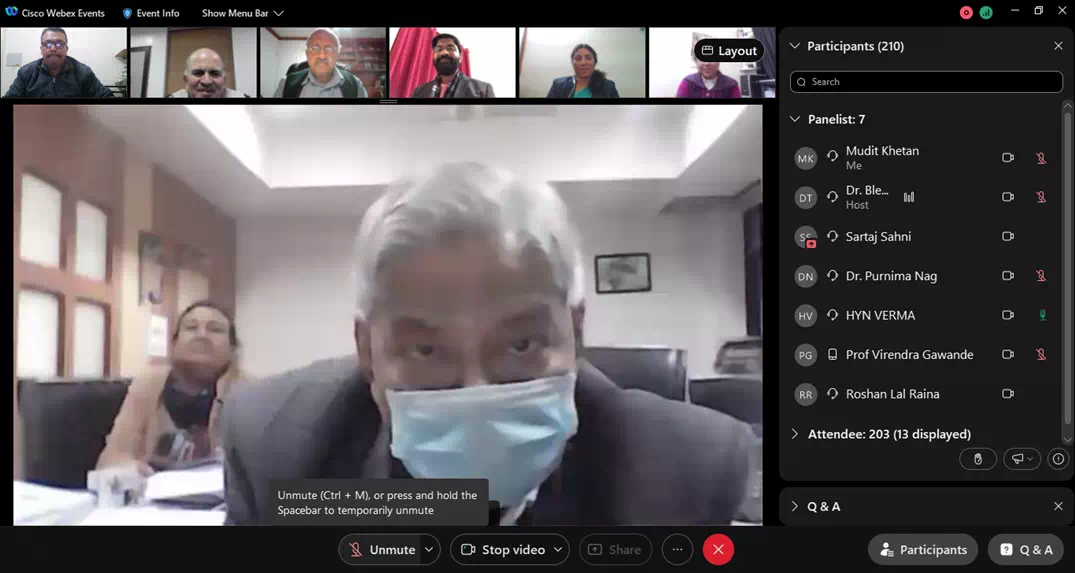Click the thumbnail strip divider handle

click(388, 101)
